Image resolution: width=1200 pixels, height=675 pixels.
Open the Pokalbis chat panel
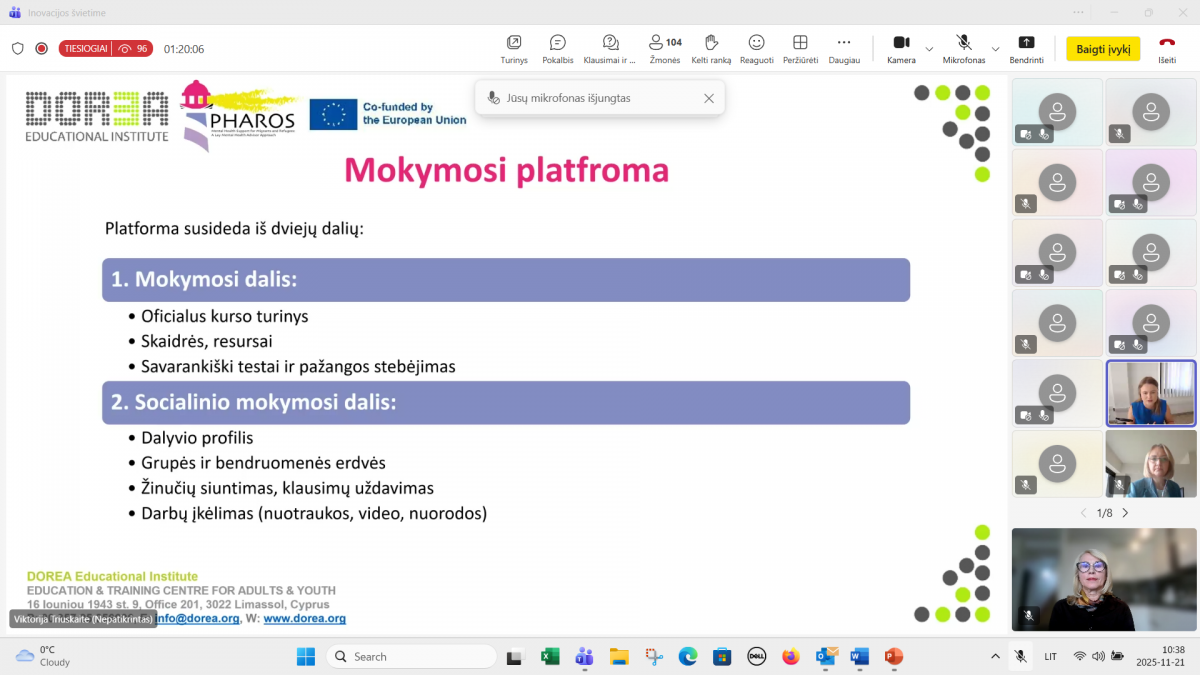coord(558,48)
